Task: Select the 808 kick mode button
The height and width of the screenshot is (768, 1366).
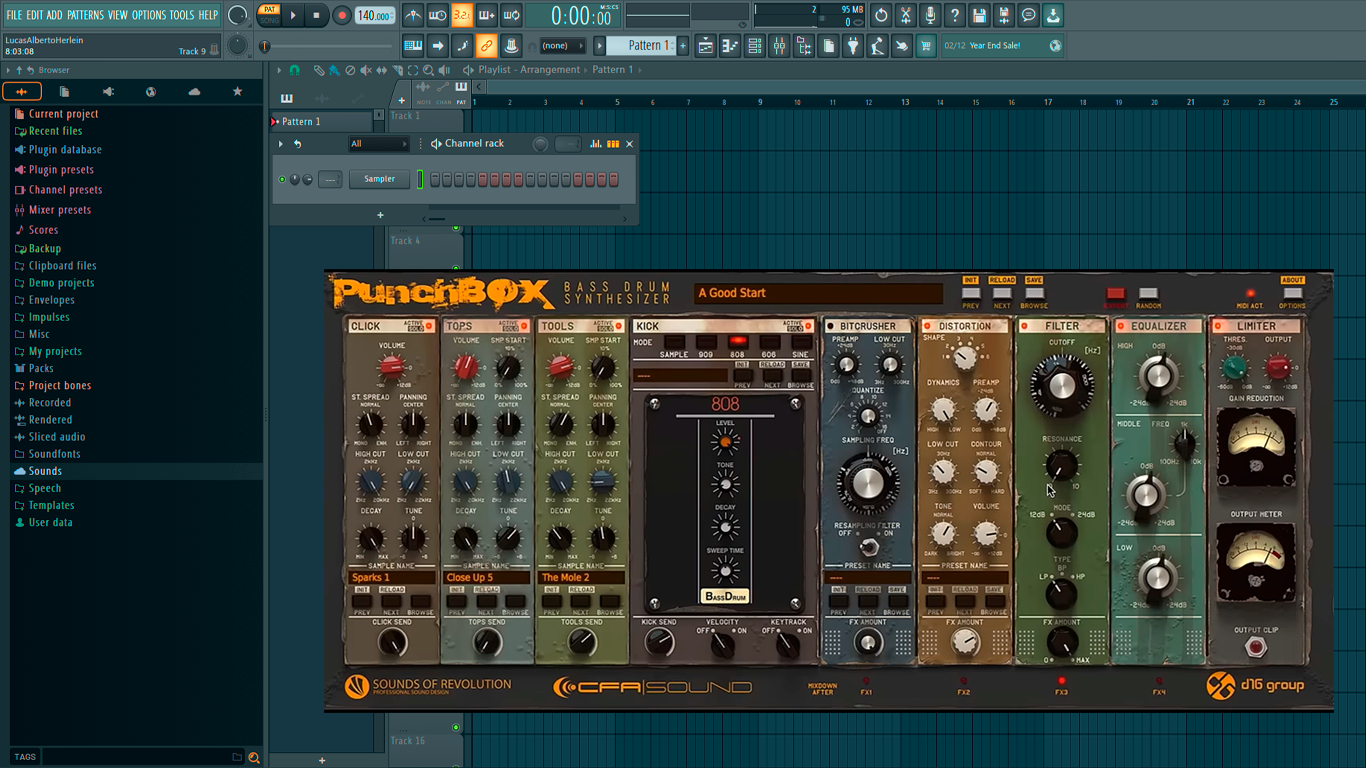Action: (738, 343)
